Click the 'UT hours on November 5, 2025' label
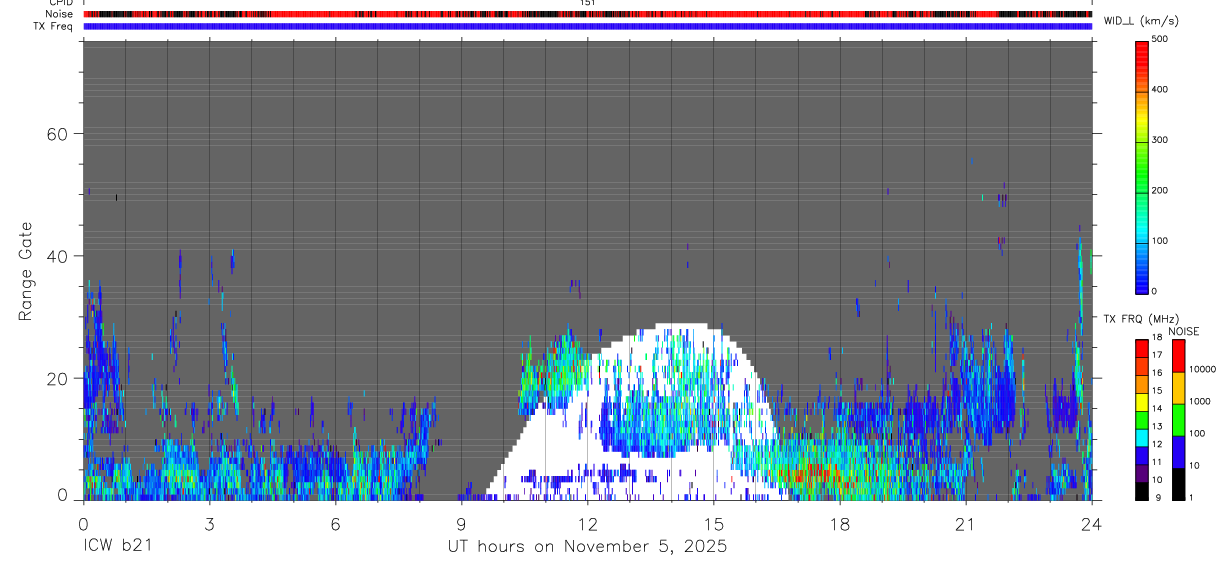The height and width of the screenshot is (567, 1228). coord(586,547)
